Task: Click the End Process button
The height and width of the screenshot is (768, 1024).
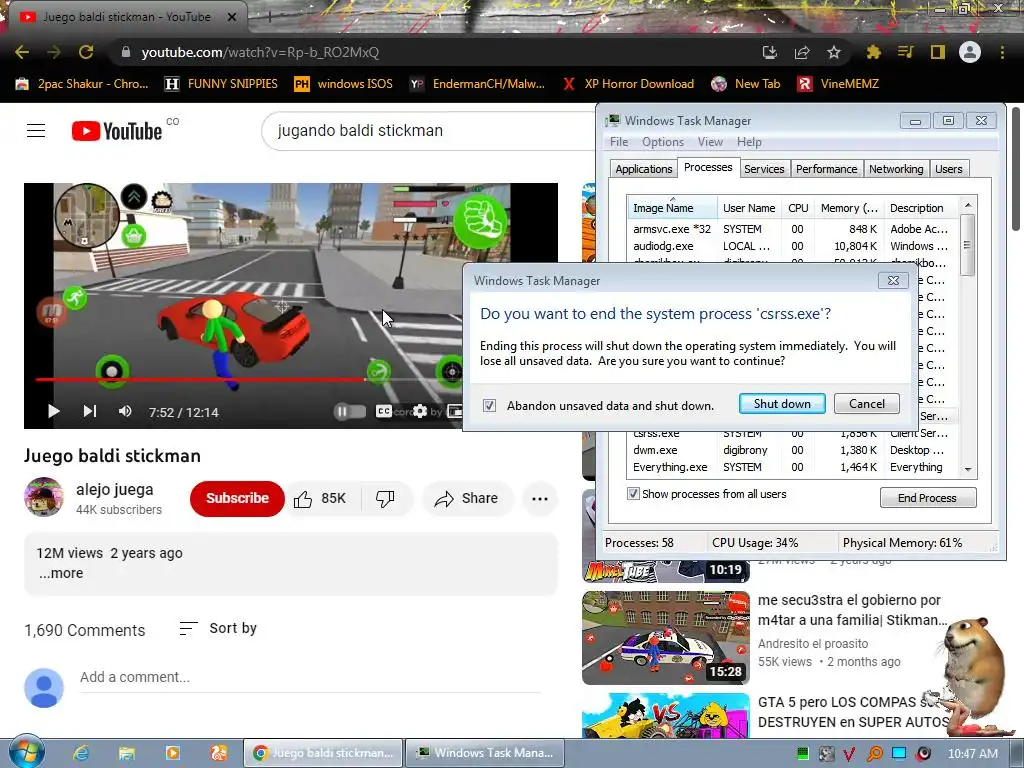Action: click(x=927, y=498)
